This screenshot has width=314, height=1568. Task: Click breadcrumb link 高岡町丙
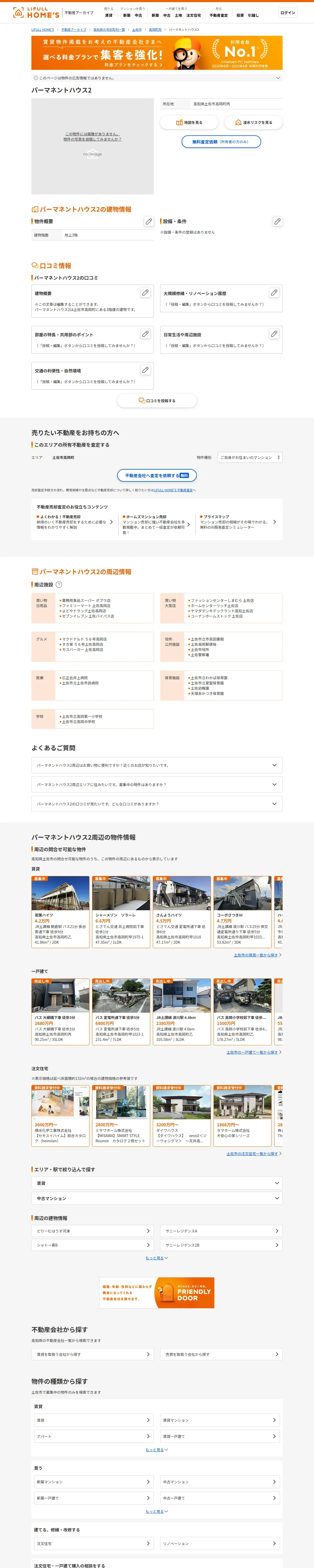pyautogui.click(x=155, y=29)
